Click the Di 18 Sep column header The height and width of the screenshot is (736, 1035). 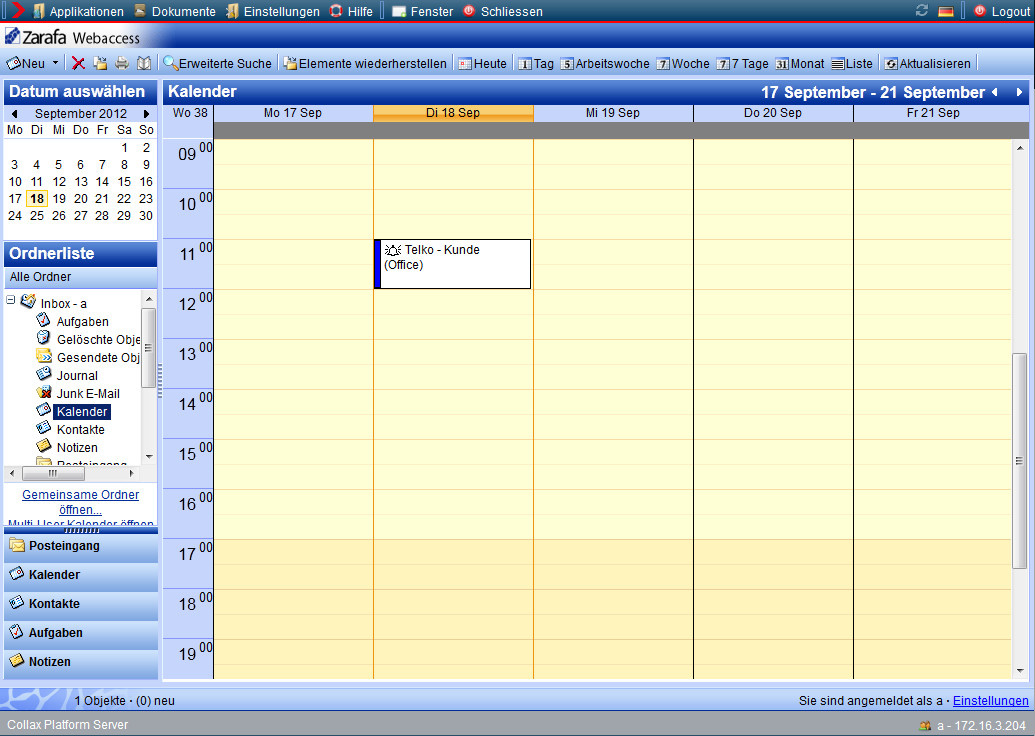tap(453, 113)
